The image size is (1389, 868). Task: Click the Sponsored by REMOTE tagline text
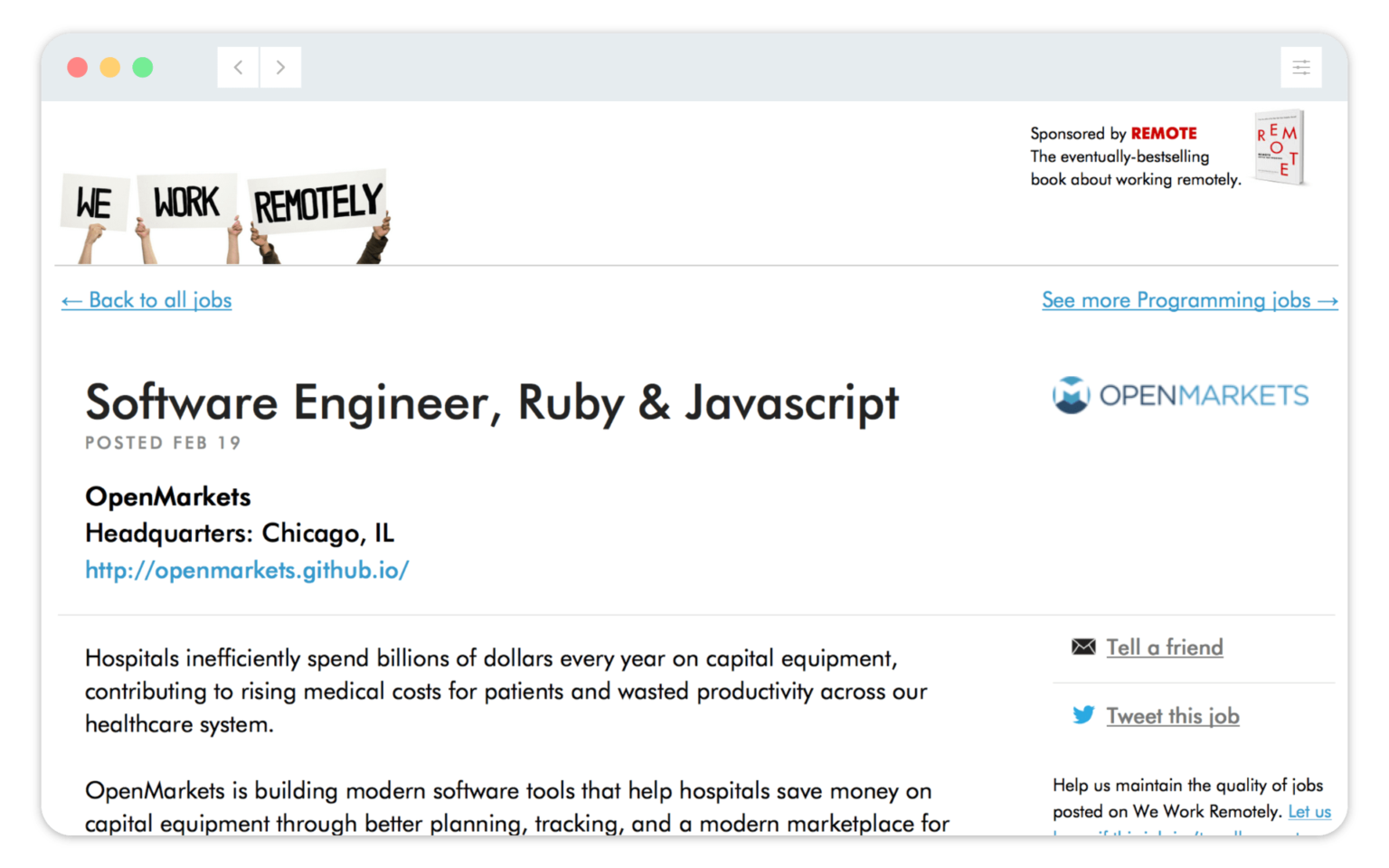click(x=1119, y=167)
